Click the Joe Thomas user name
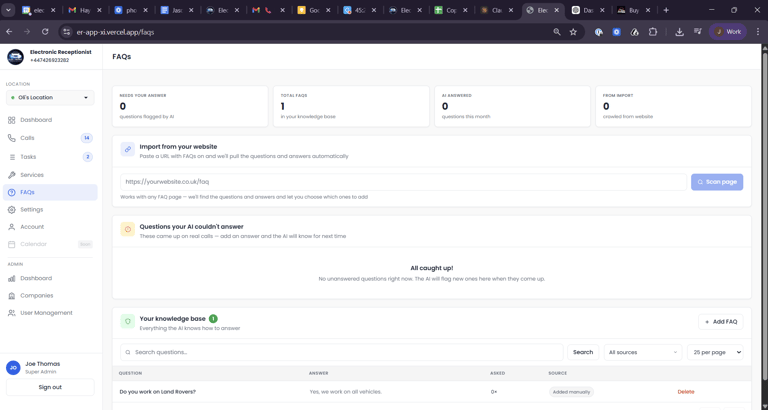Screen dimensions: 768x410 (x=43, y=364)
